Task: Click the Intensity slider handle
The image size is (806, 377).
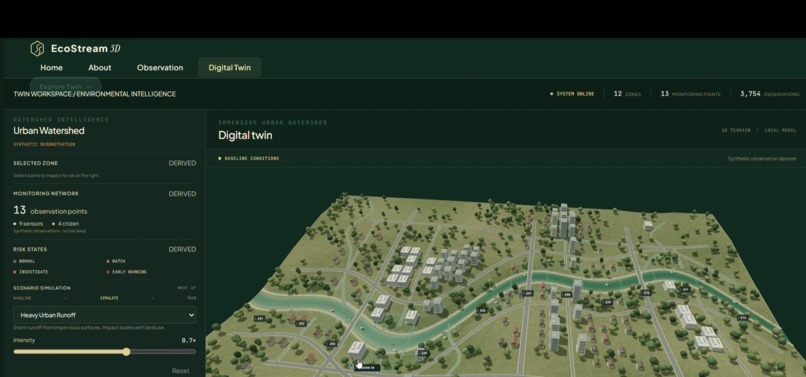Action: (x=126, y=352)
